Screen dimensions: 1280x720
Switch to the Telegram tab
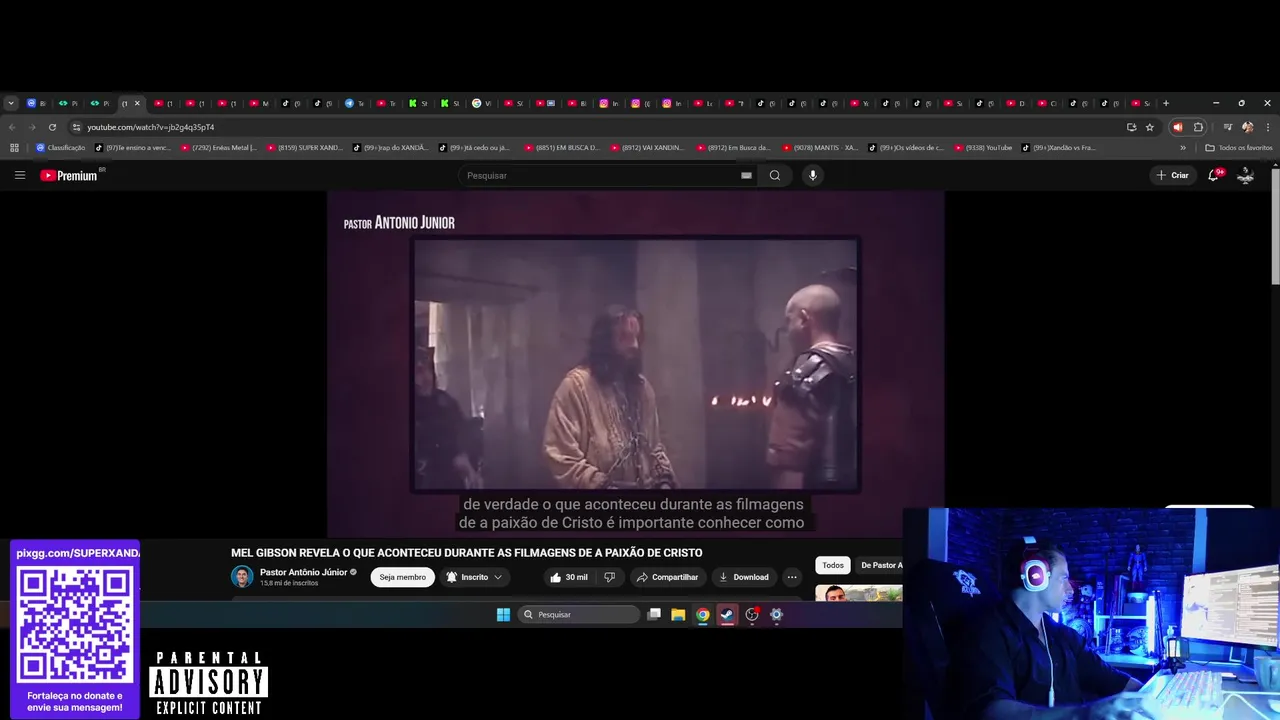pos(355,103)
